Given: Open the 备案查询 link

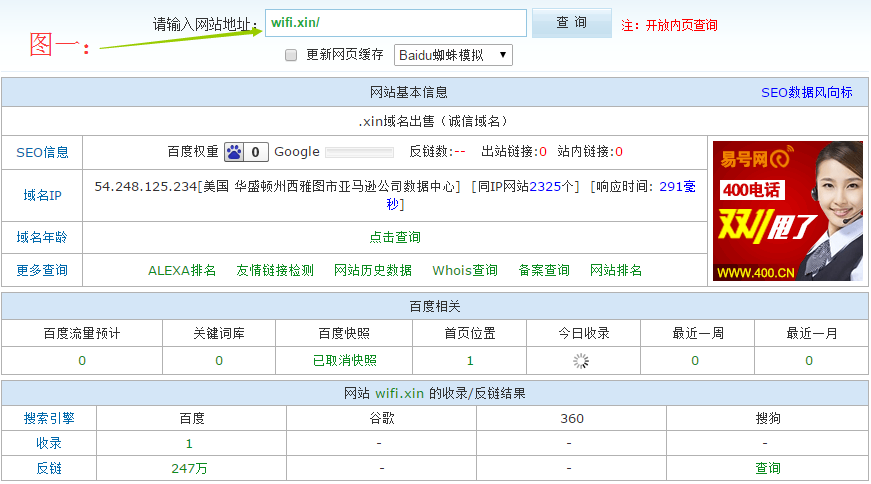Looking at the screenshot, I should pos(544,270).
